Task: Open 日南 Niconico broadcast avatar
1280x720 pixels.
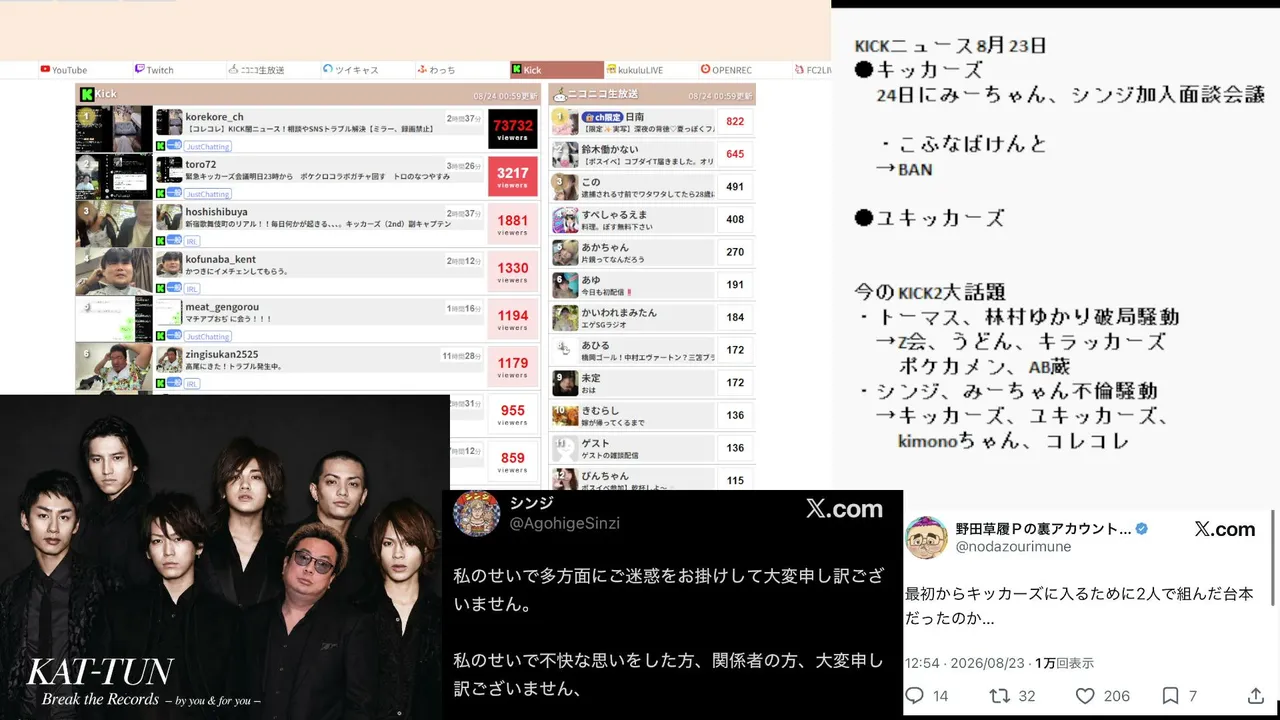Action: [x=566, y=122]
